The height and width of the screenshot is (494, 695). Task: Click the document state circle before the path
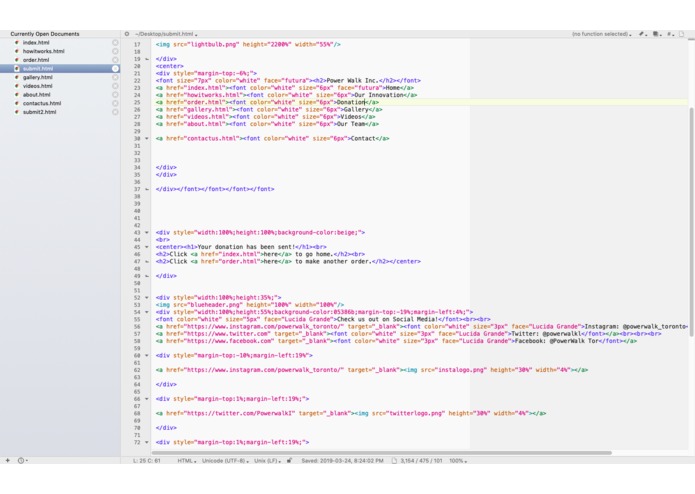tap(127, 34)
